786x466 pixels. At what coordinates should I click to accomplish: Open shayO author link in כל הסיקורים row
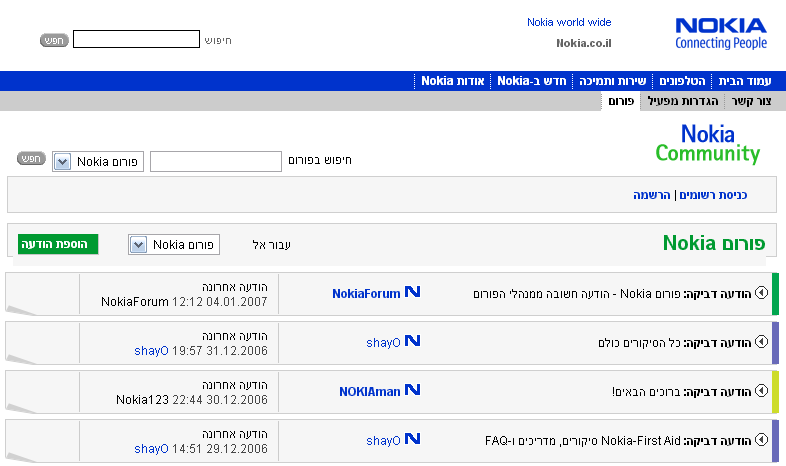tap(383, 343)
